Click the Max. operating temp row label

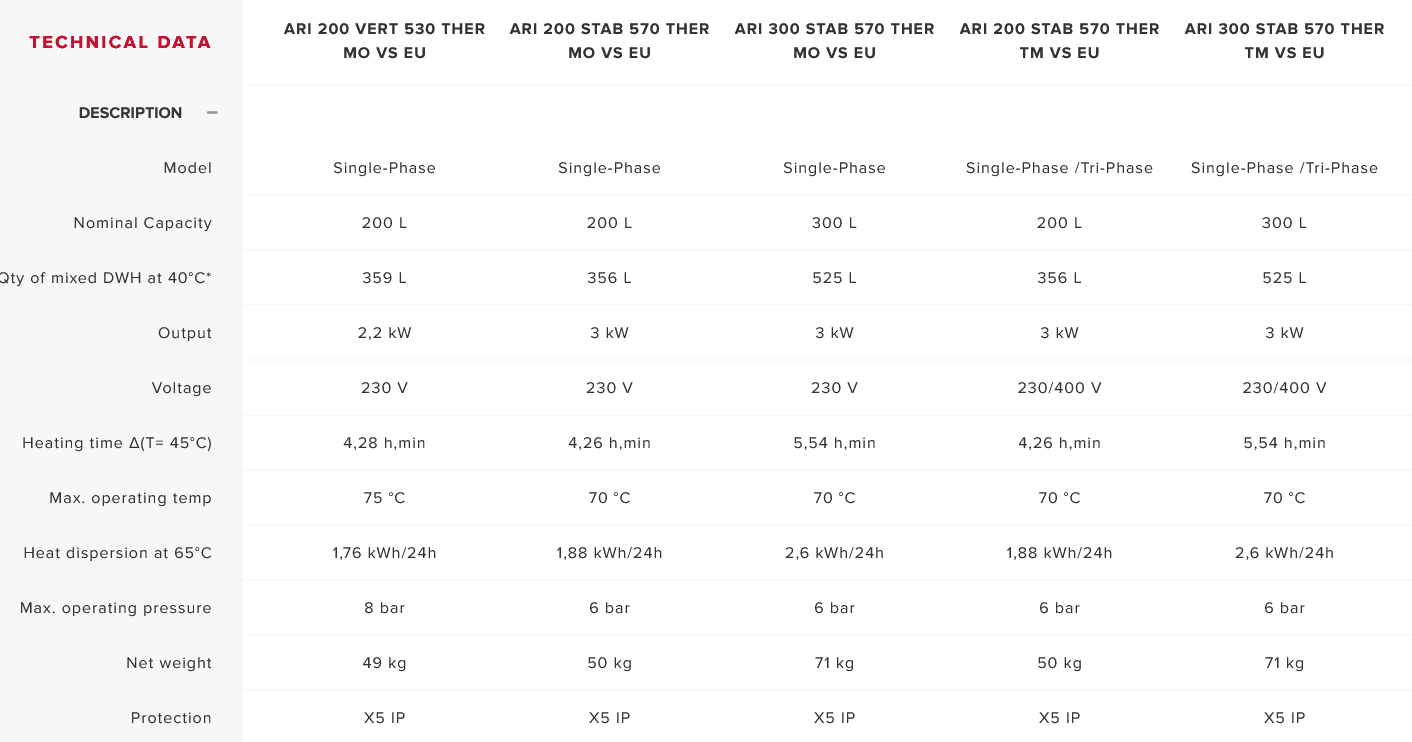(x=130, y=498)
